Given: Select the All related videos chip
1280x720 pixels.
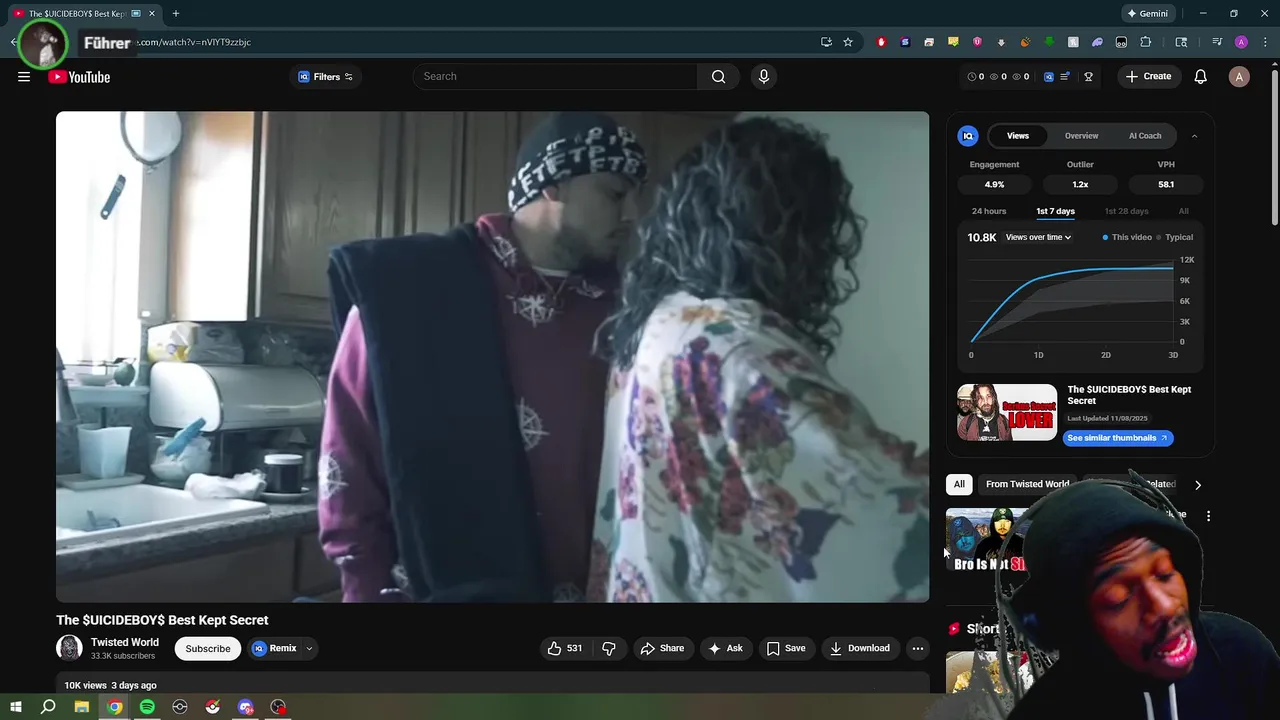Looking at the screenshot, I should click(959, 484).
